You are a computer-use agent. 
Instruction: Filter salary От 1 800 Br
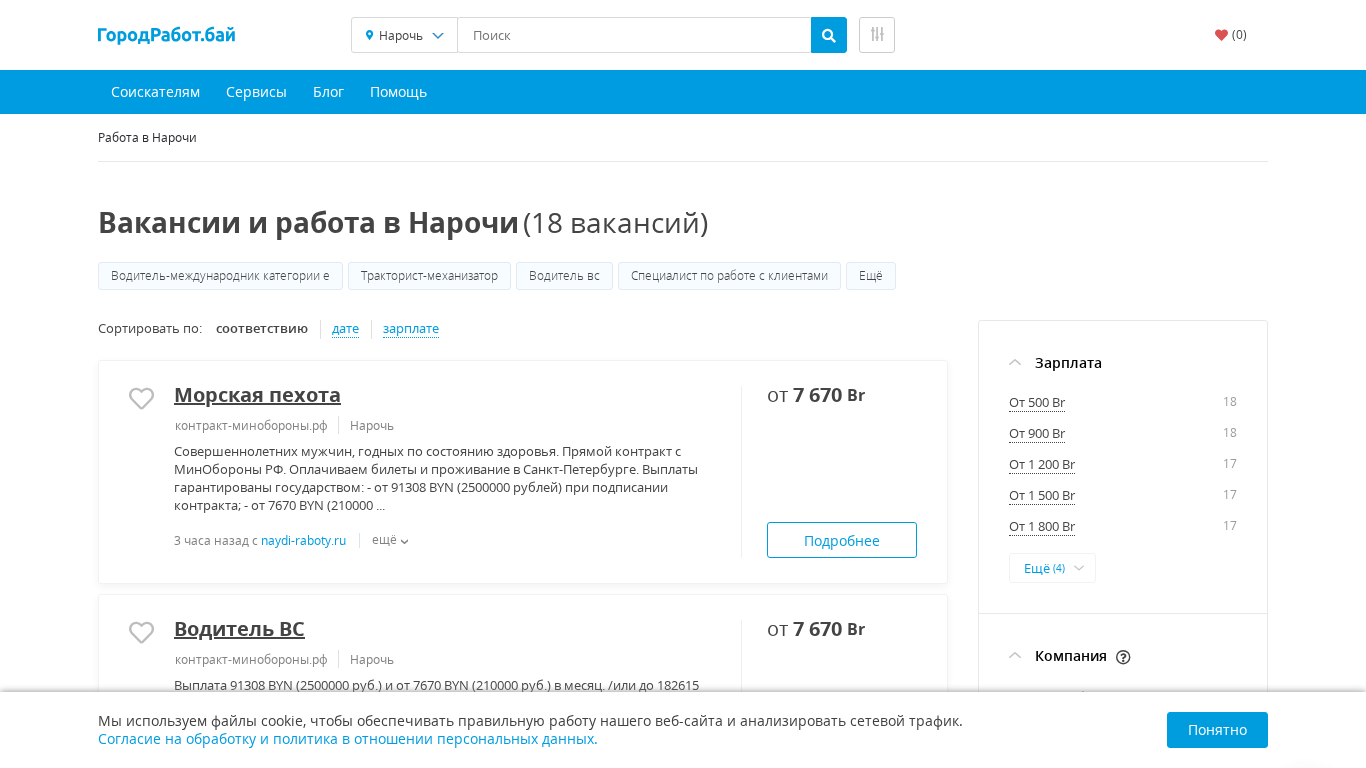(x=1042, y=527)
